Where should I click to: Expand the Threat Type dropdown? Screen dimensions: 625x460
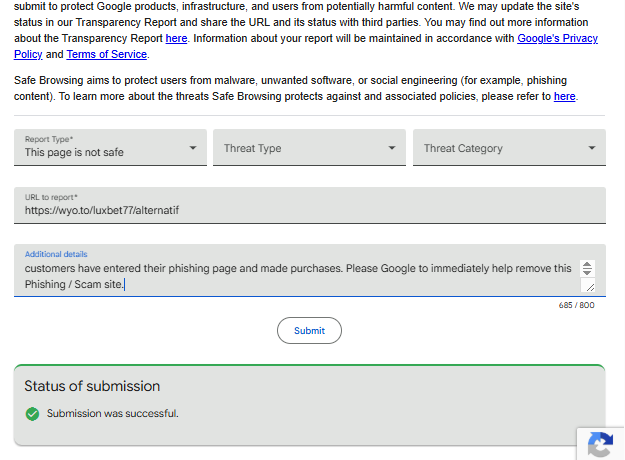pyautogui.click(x=309, y=148)
